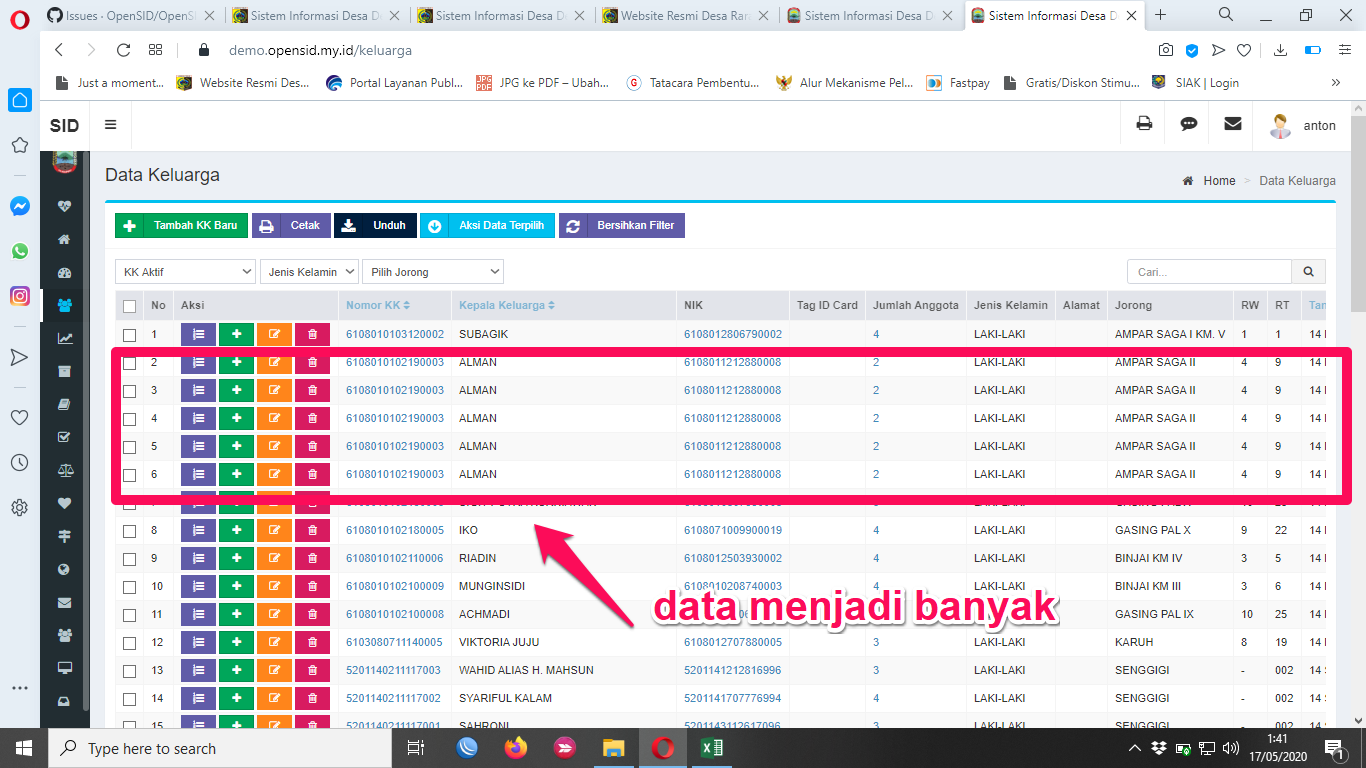Check the box next to RIADIN's row
This screenshot has height=768, width=1366.
coord(129,558)
